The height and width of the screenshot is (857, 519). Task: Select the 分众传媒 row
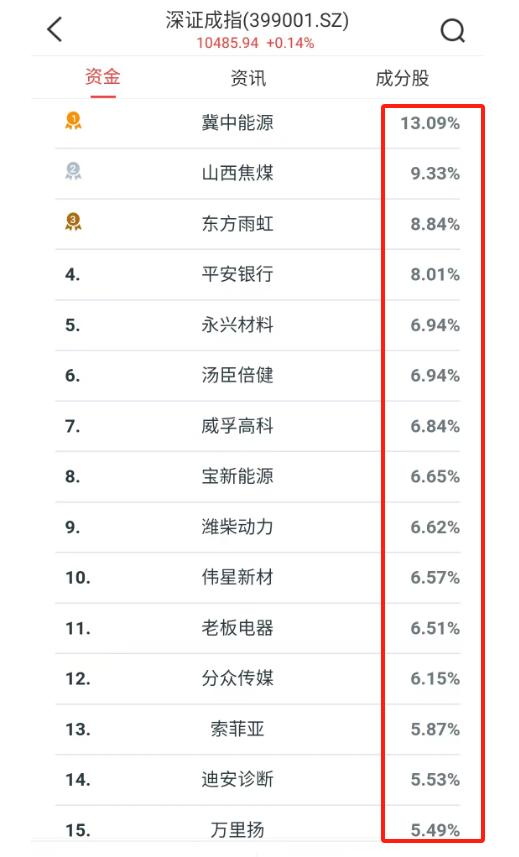[258, 679]
